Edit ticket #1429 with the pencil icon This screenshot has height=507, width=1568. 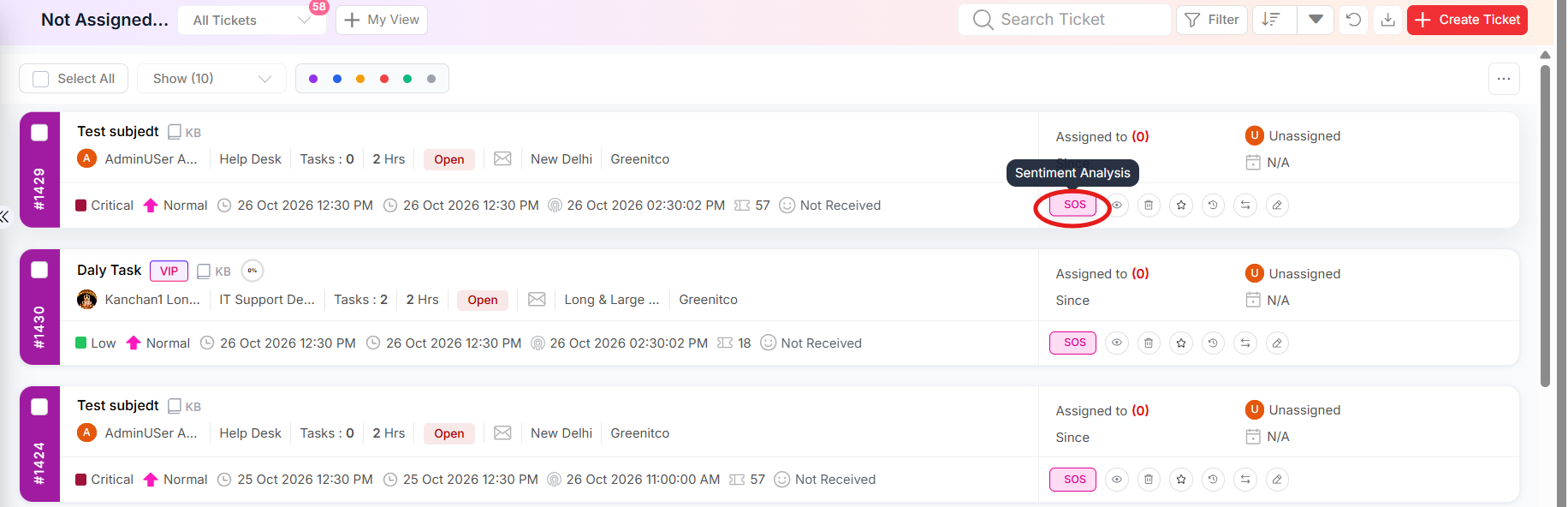pos(1277,206)
